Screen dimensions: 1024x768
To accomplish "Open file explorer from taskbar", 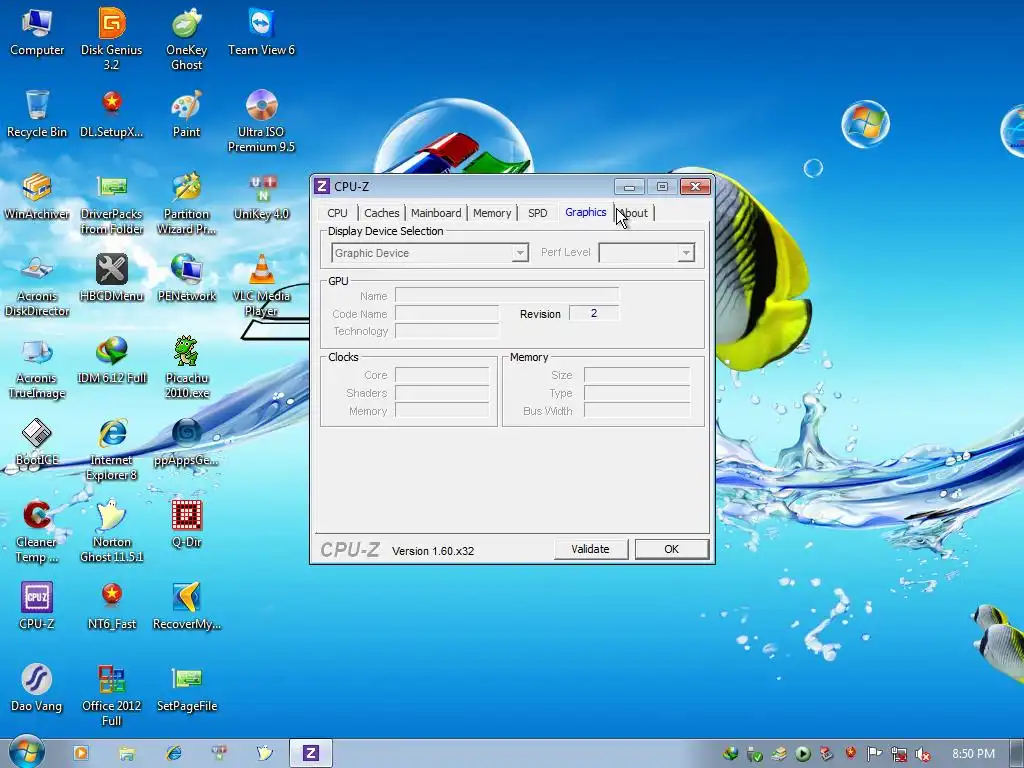I will pos(127,754).
